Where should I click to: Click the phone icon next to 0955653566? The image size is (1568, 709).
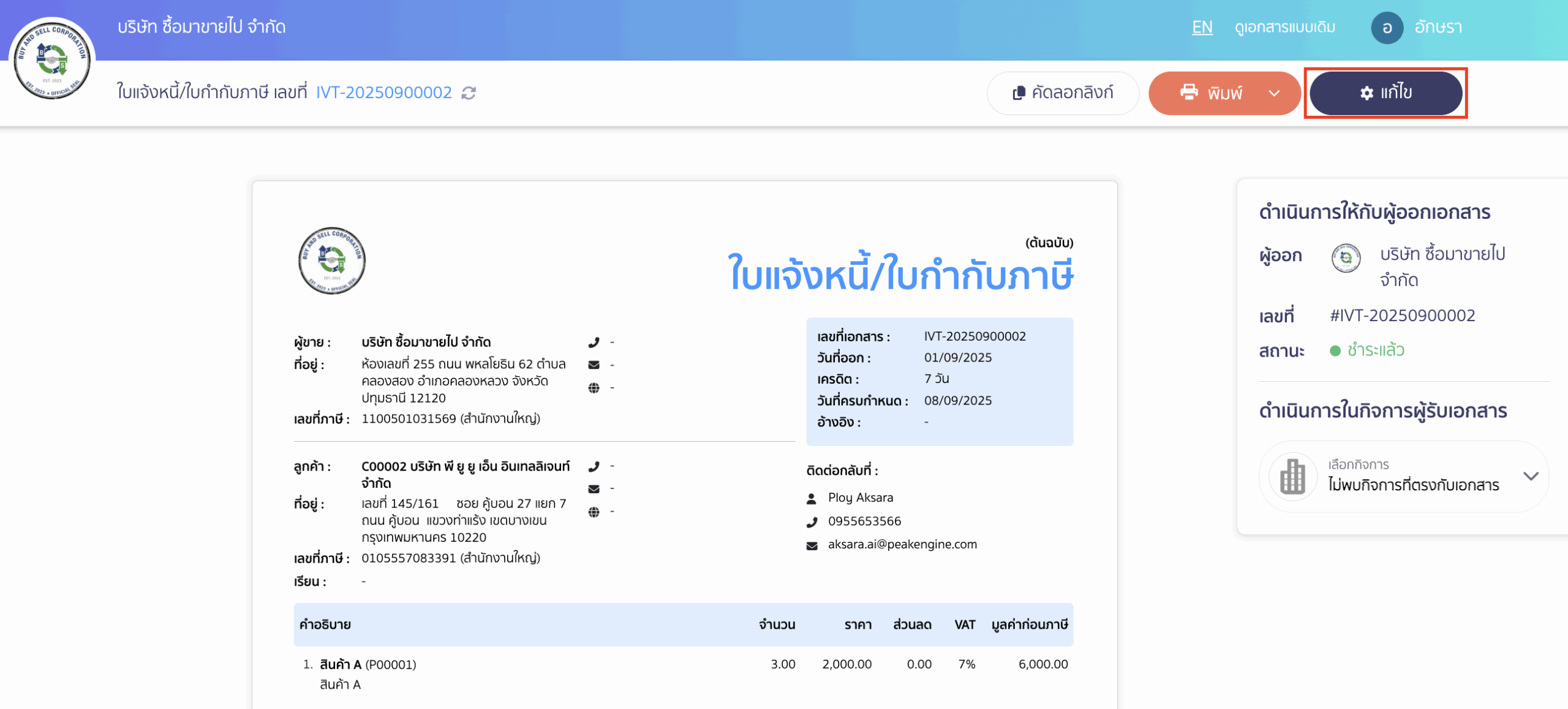[x=811, y=521]
